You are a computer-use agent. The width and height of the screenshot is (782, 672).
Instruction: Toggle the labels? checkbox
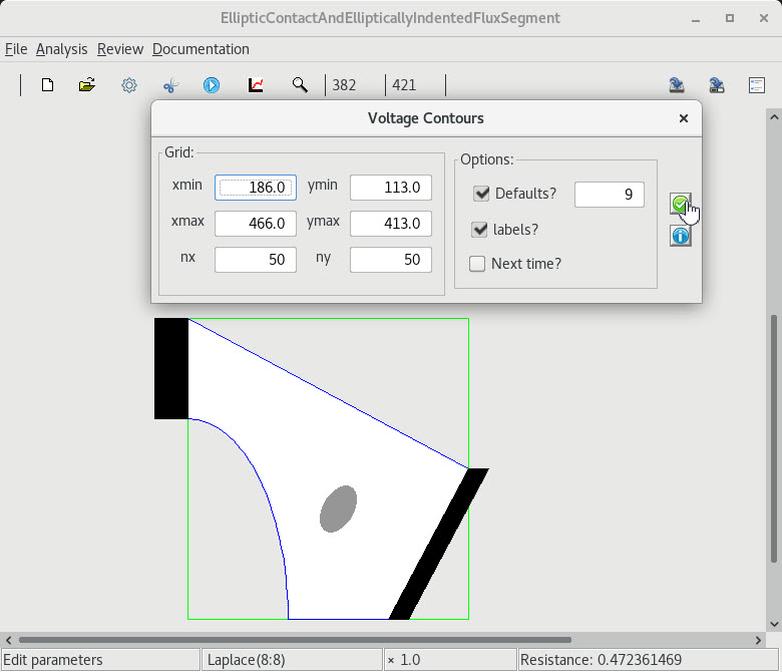[480, 229]
